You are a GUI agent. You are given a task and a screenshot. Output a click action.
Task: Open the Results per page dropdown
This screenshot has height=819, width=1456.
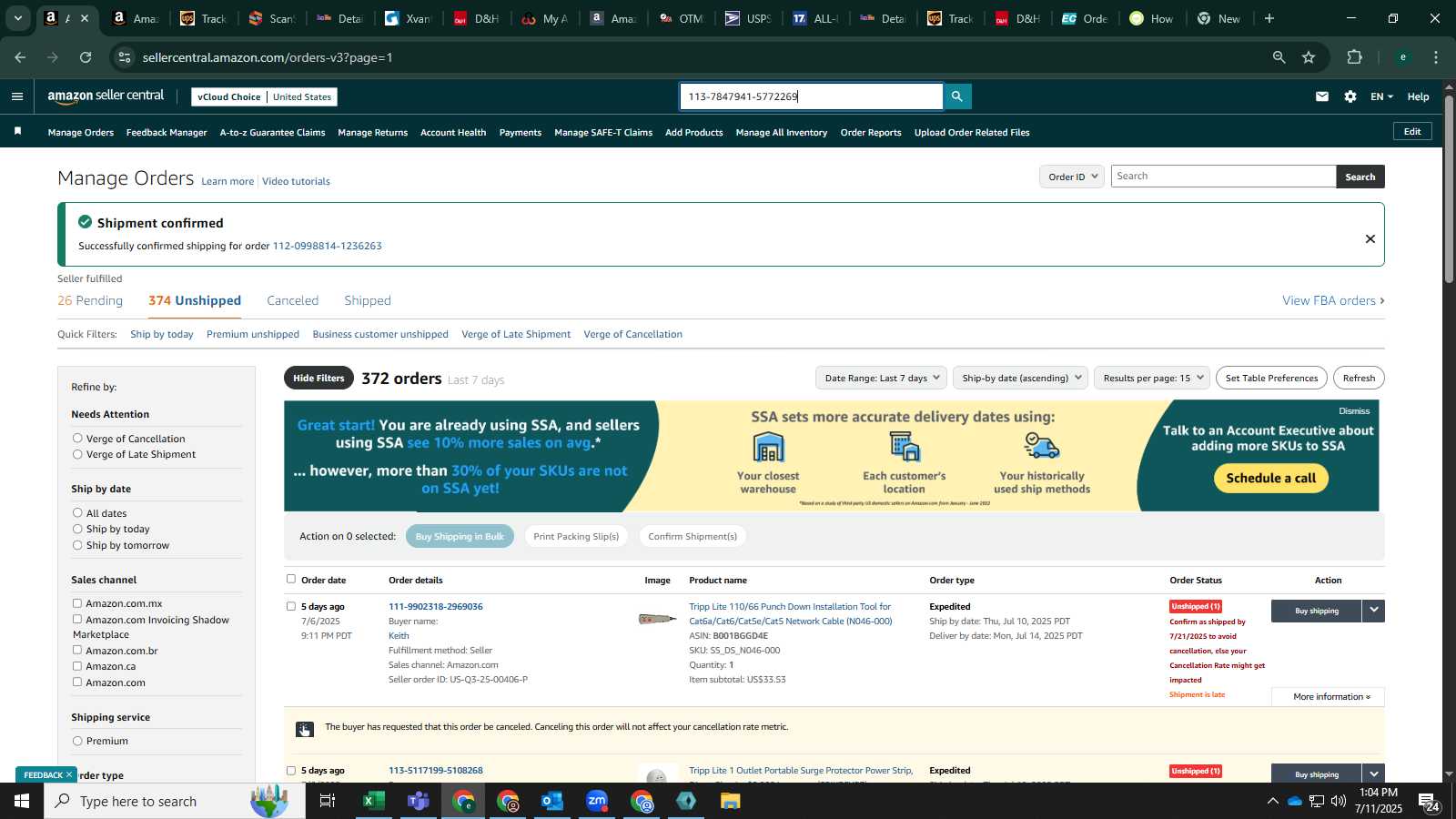pyautogui.click(x=1152, y=378)
